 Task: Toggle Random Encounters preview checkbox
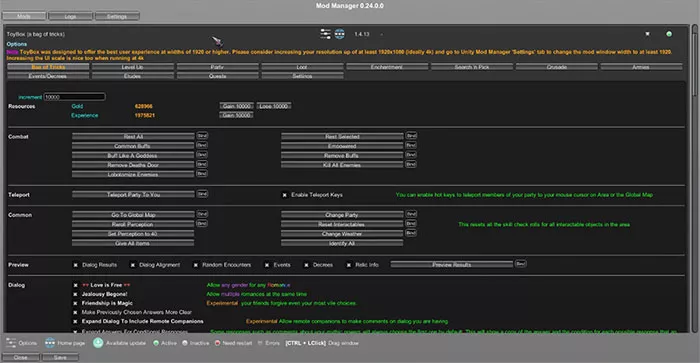tap(196, 265)
